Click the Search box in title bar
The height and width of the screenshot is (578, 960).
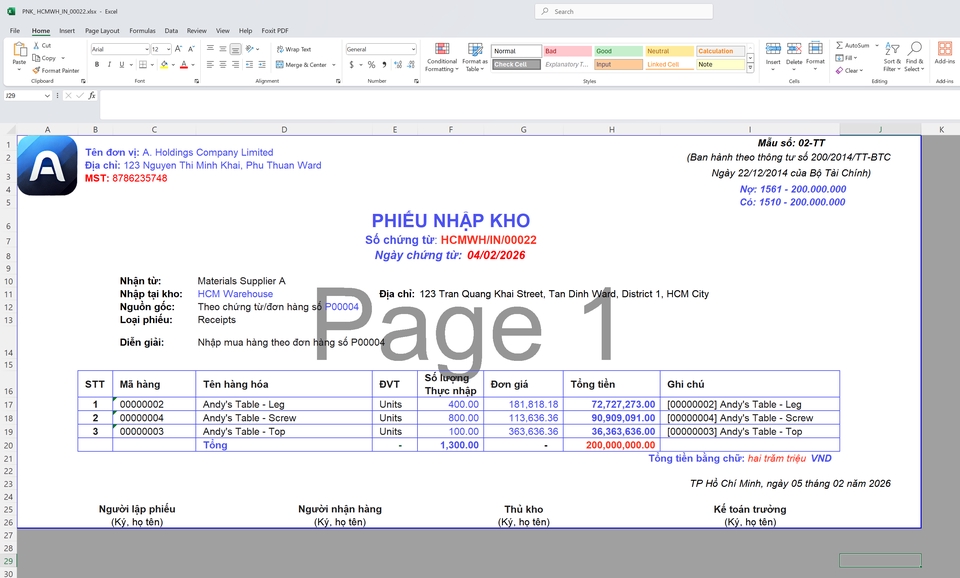tap(624, 12)
